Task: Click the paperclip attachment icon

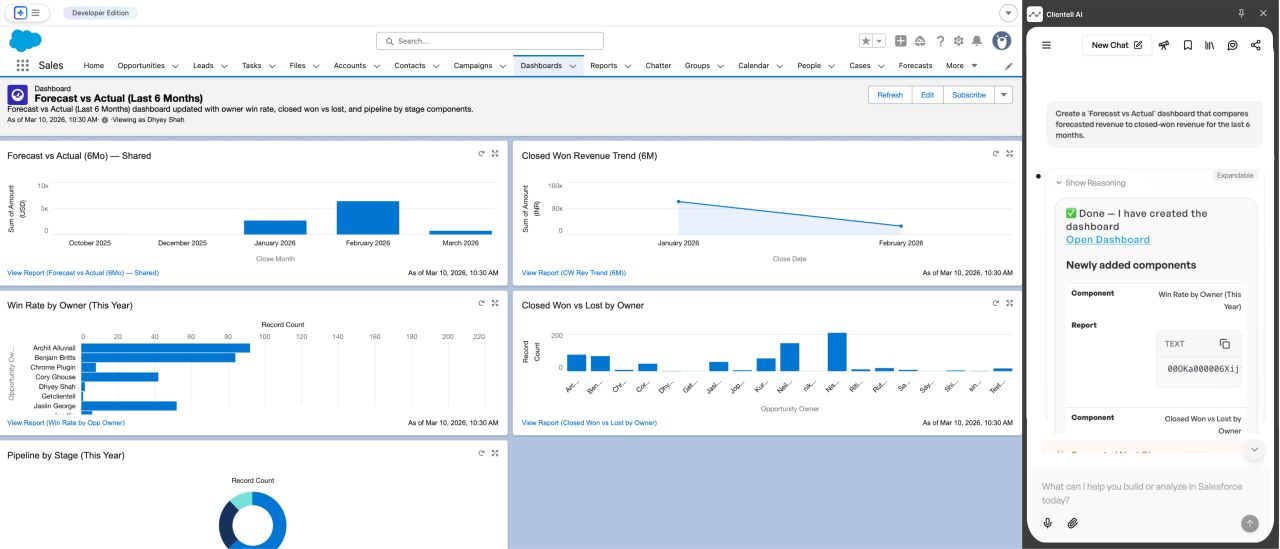Action: (x=1072, y=523)
